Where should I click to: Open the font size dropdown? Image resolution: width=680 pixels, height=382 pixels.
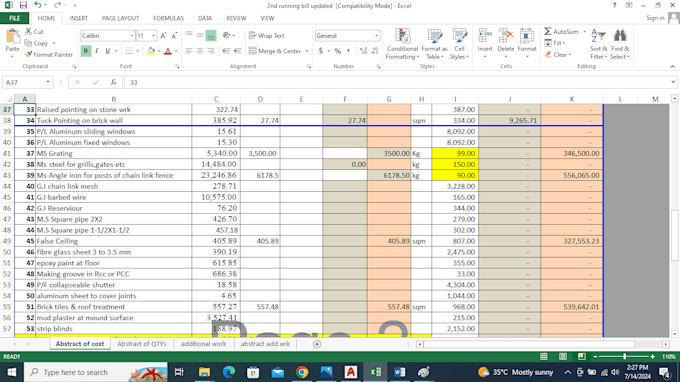153,36
